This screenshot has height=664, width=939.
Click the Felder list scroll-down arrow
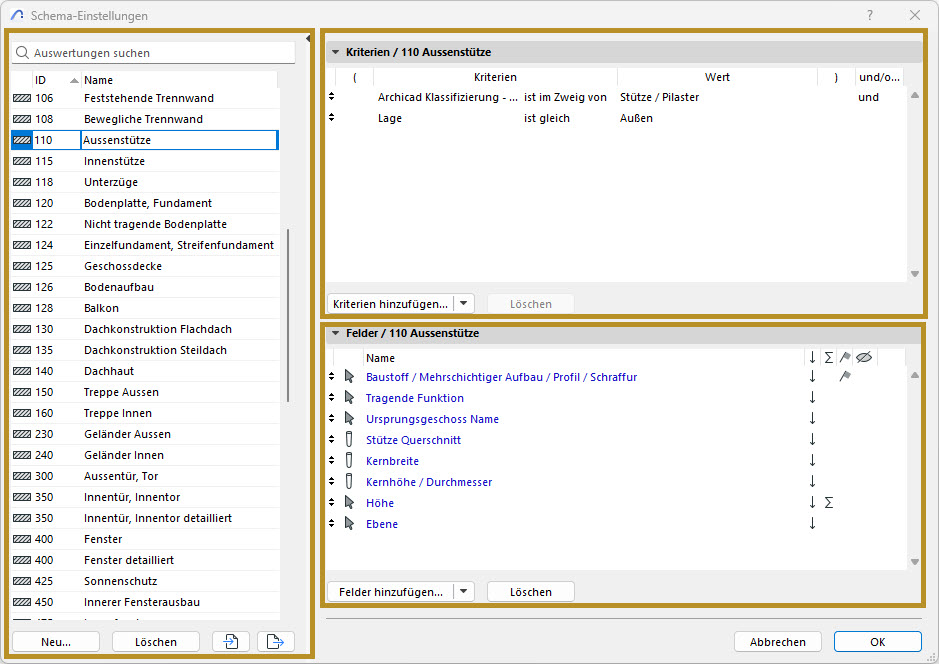[914, 562]
